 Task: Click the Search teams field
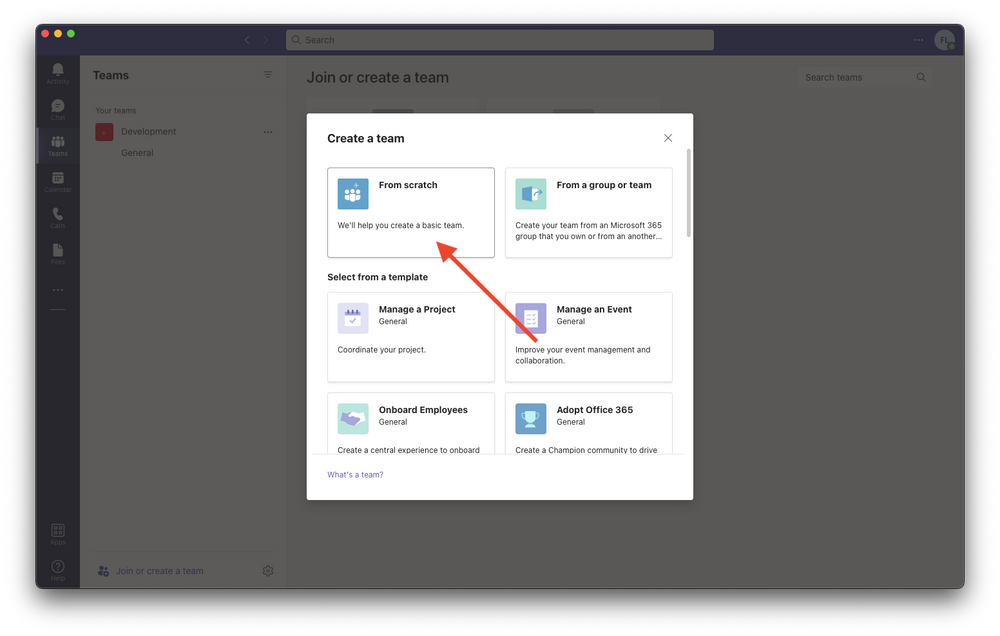point(864,77)
